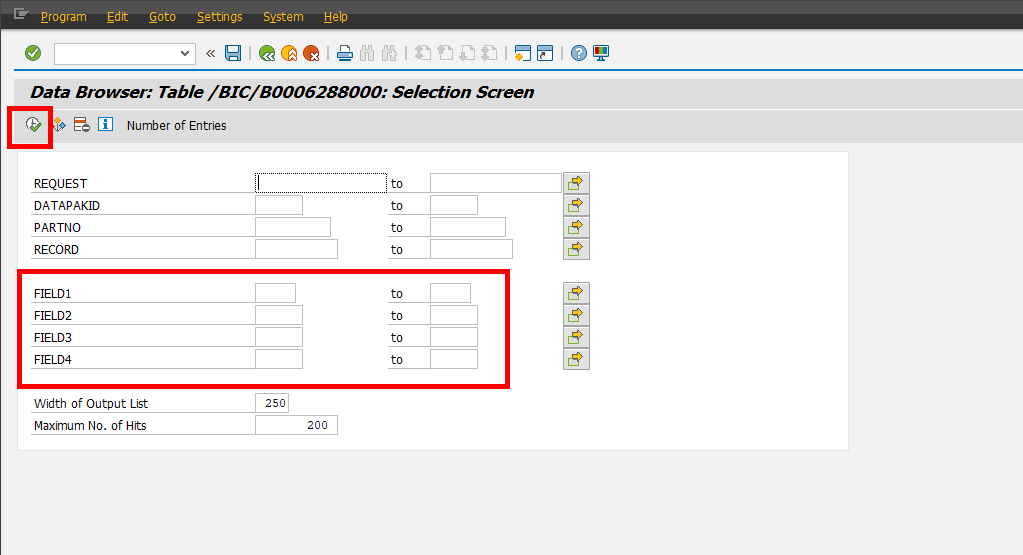Viewport: 1023px width, 555px height.
Task: Open multiple selection for REQUEST
Action: coord(576,183)
